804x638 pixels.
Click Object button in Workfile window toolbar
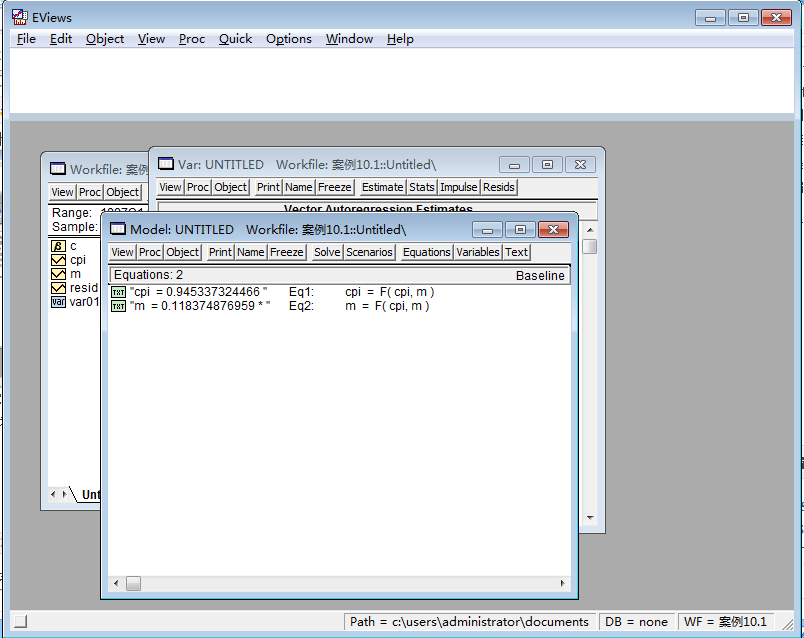click(x=123, y=192)
